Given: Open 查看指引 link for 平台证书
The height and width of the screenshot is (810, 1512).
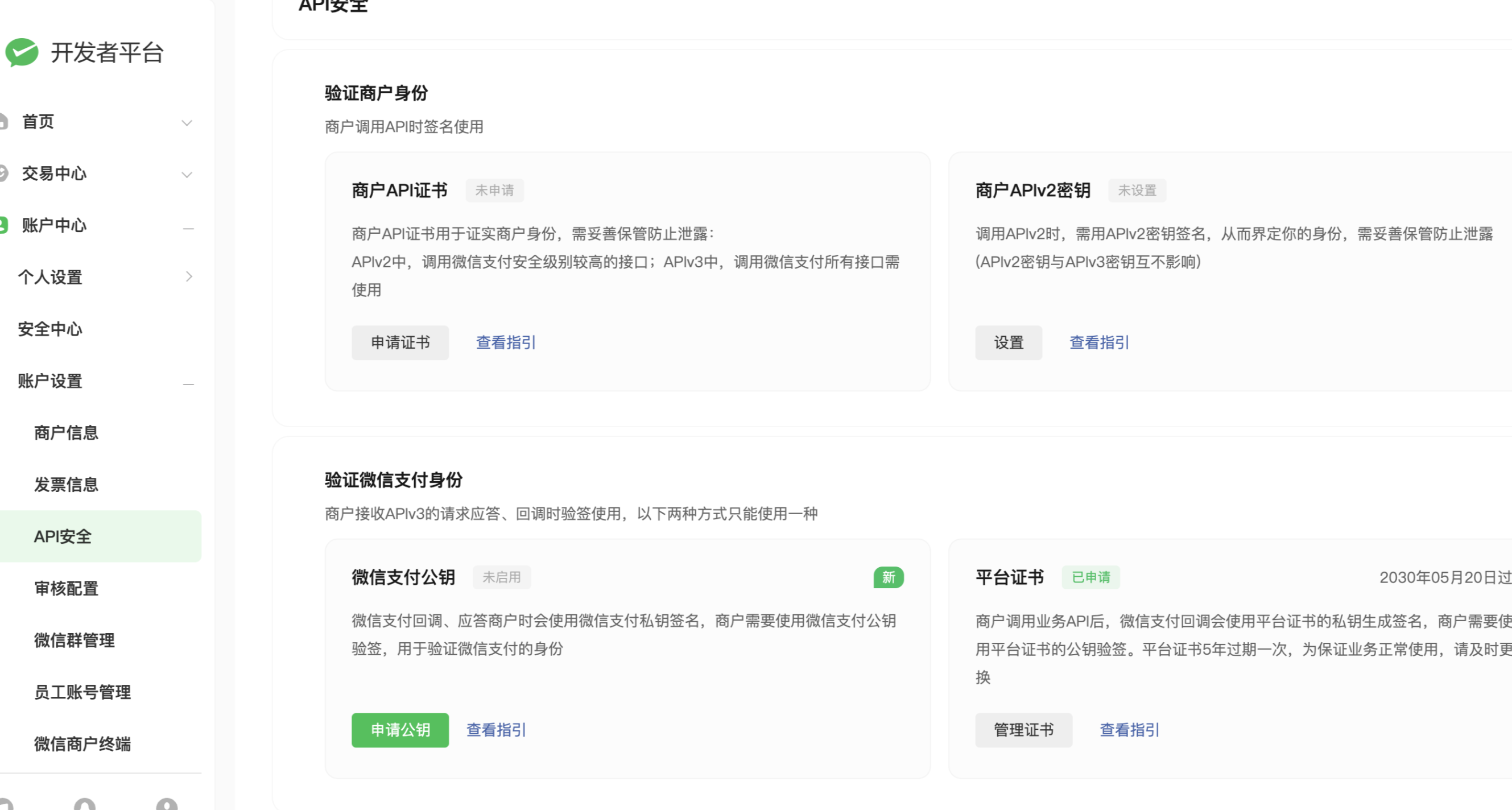Looking at the screenshot, I should point(1130,730).
